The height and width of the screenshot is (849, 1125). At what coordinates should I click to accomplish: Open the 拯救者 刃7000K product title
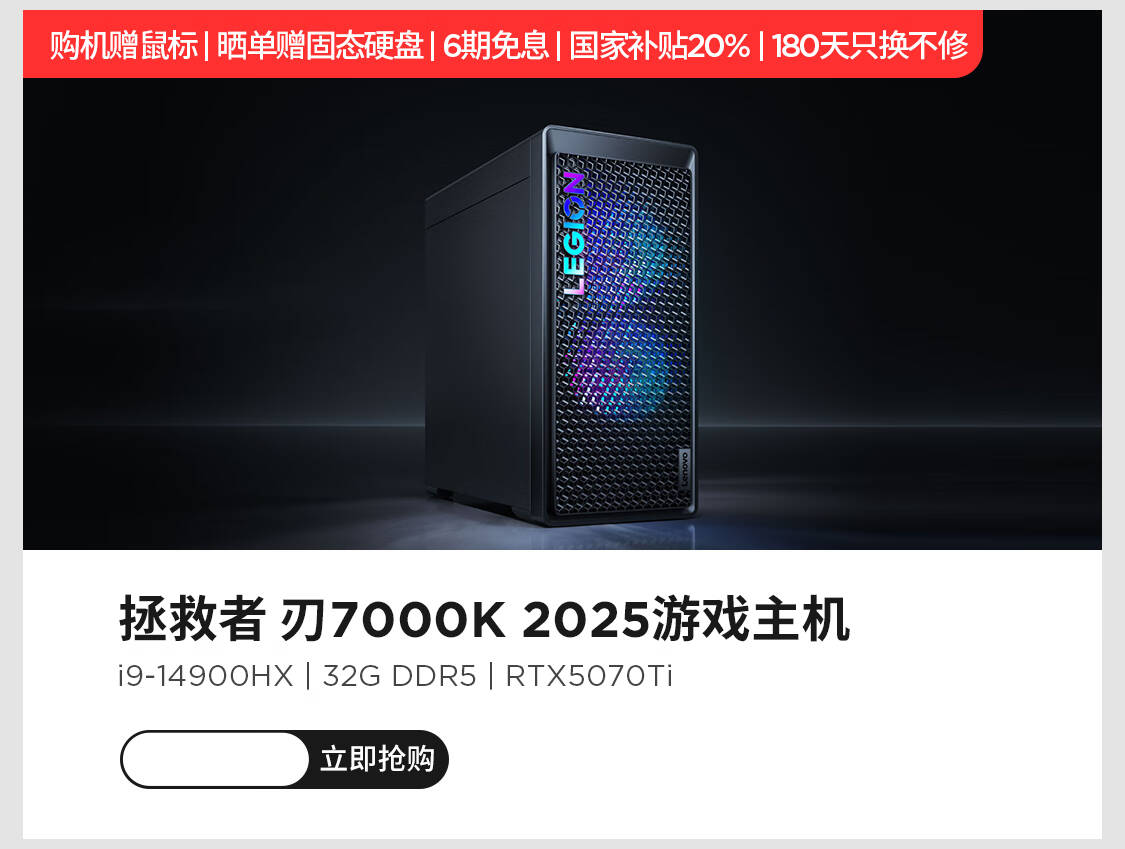click(x=485, y=619)
